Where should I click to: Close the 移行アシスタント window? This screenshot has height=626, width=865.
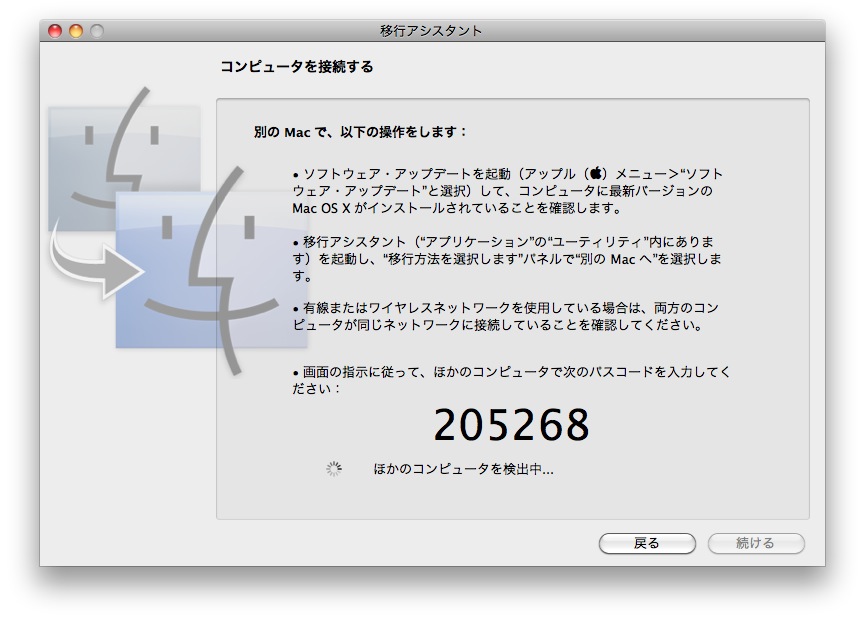coord(55,31)
